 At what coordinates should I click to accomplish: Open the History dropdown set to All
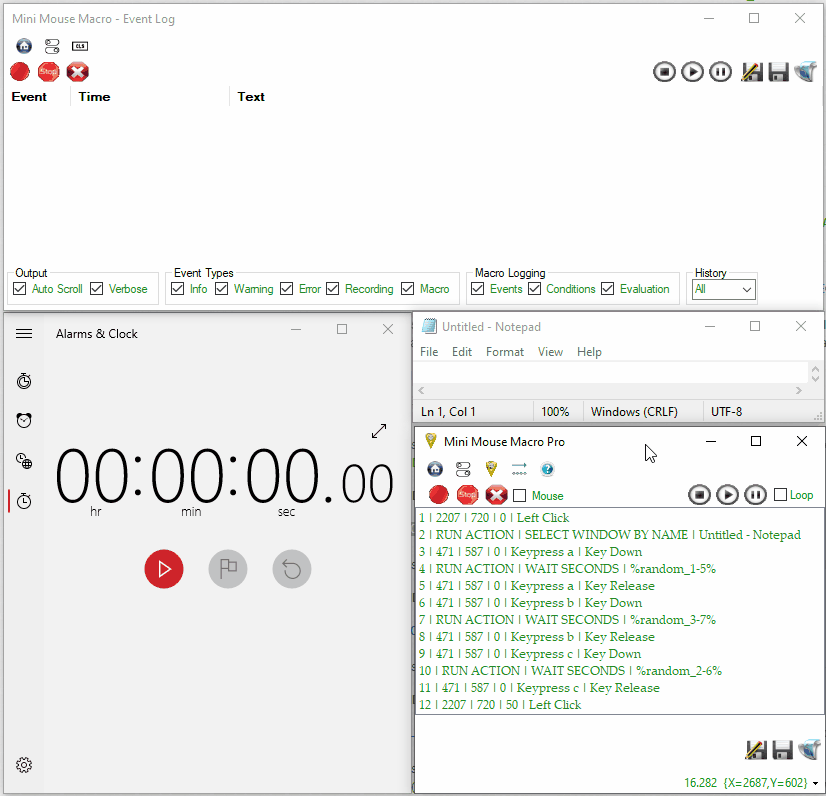(x=724, y=290)
